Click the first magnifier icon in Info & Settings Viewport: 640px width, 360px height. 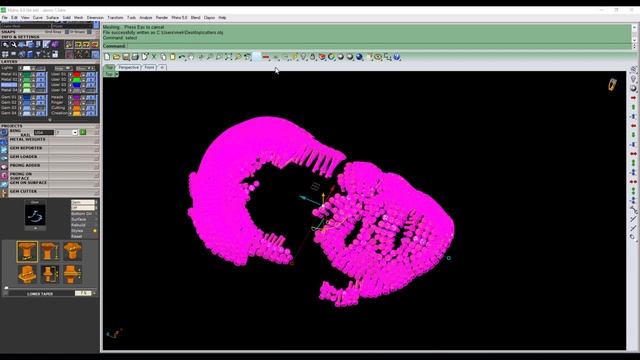coord(5,44)
